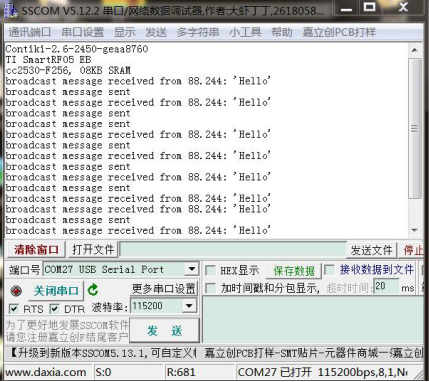Open the 多字符串 menu
This screenshot has height=382, width=429.
(x=198, y=32)
